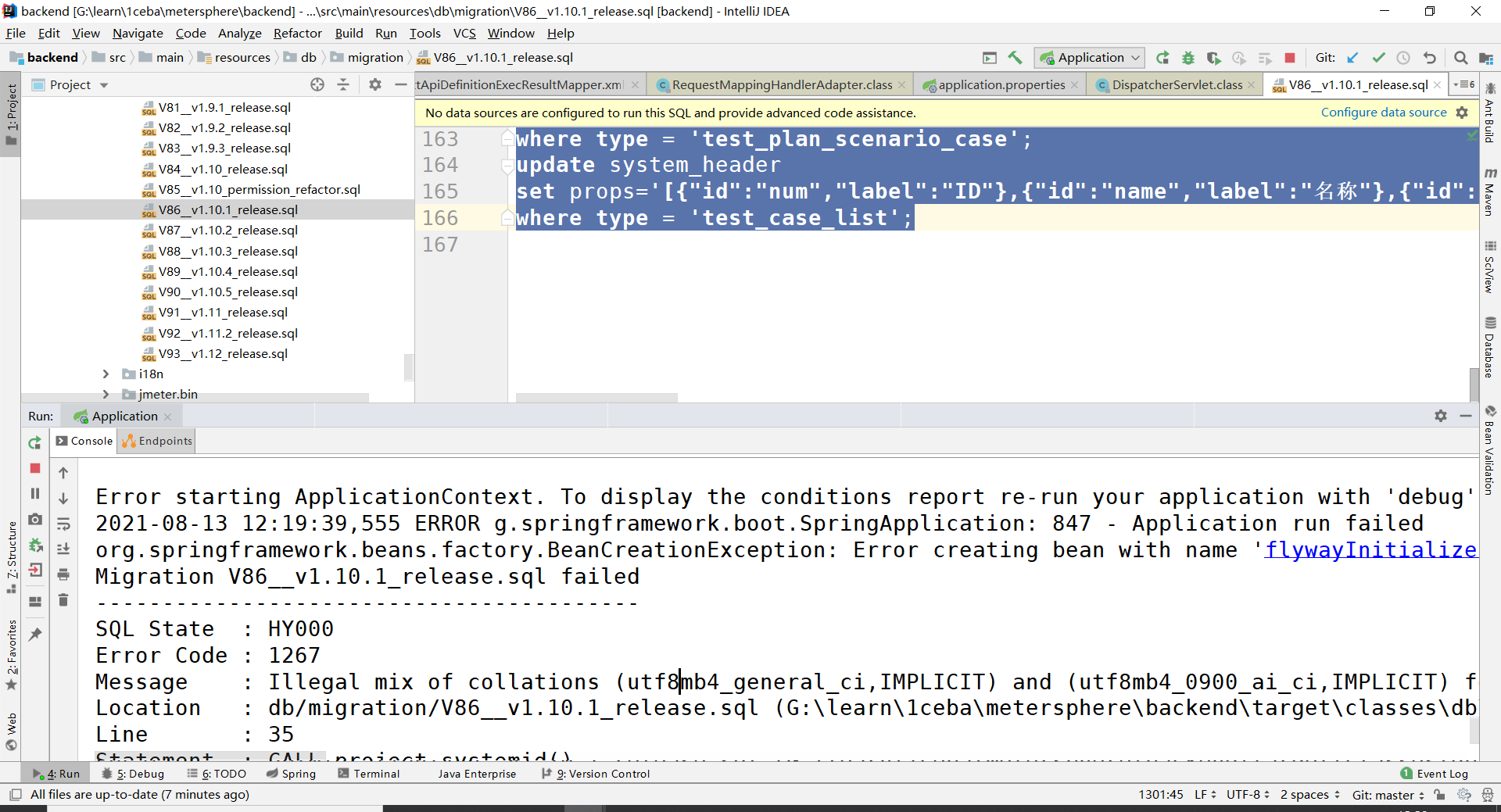
Task: Change line separator LF in status bar
Action: 1205,794
